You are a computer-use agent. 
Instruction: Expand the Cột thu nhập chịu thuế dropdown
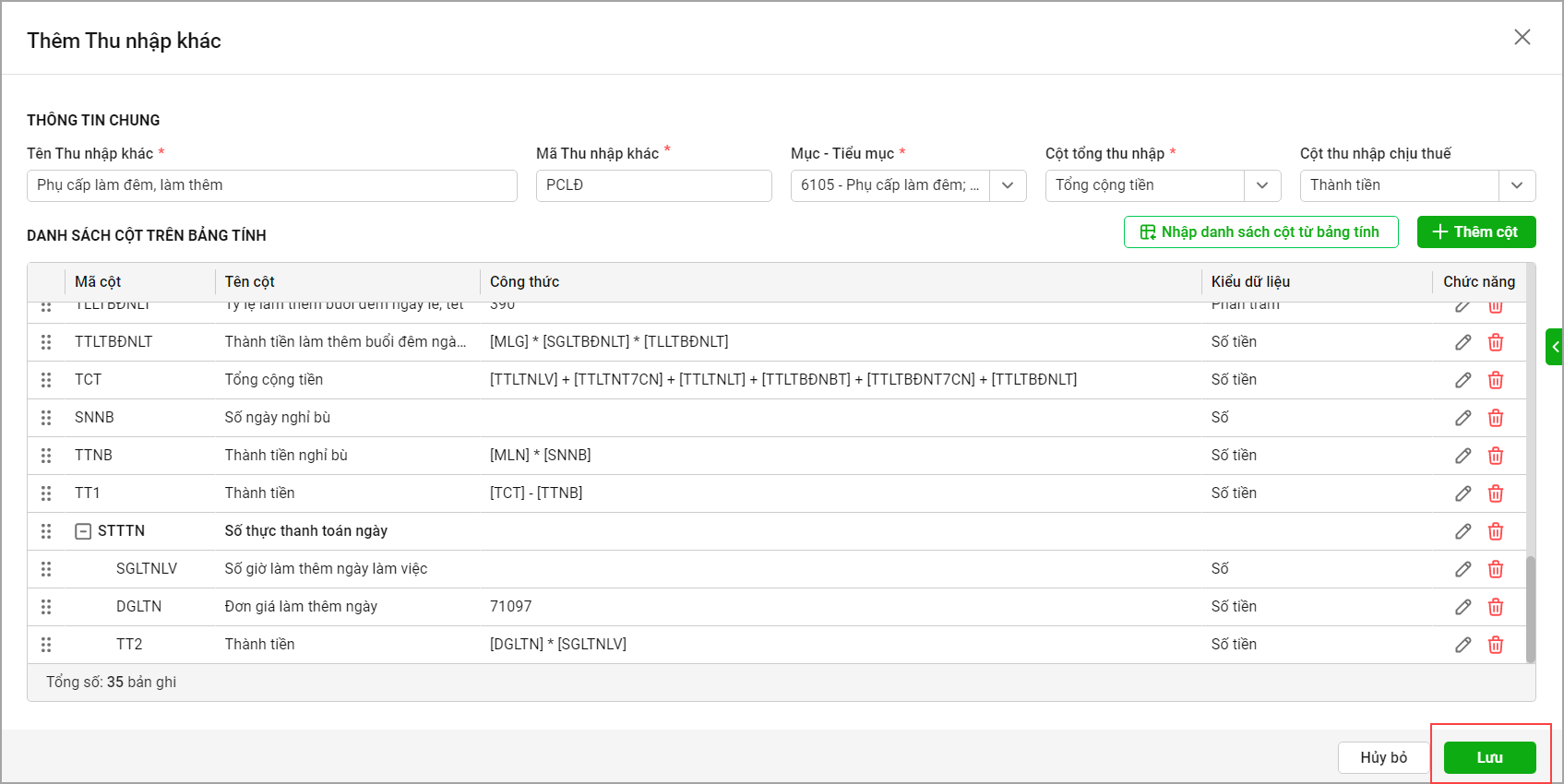1517,185
